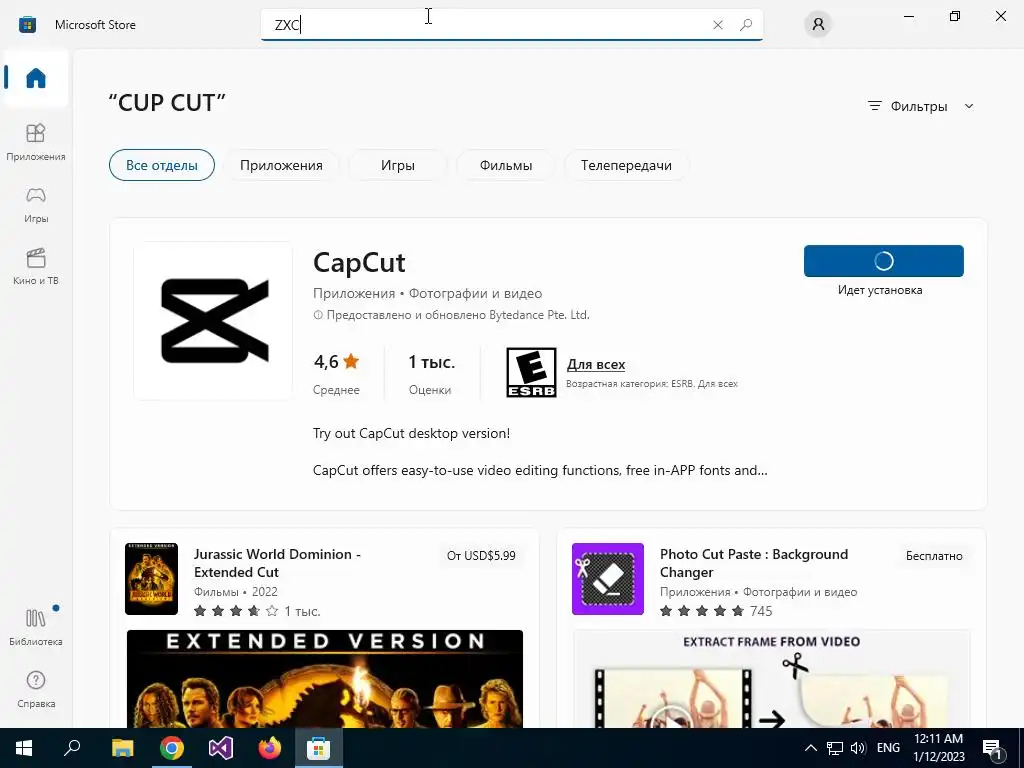Switch ENG input language indicator
This screenshot has height=768, width=1024.
tap(888, 748)
